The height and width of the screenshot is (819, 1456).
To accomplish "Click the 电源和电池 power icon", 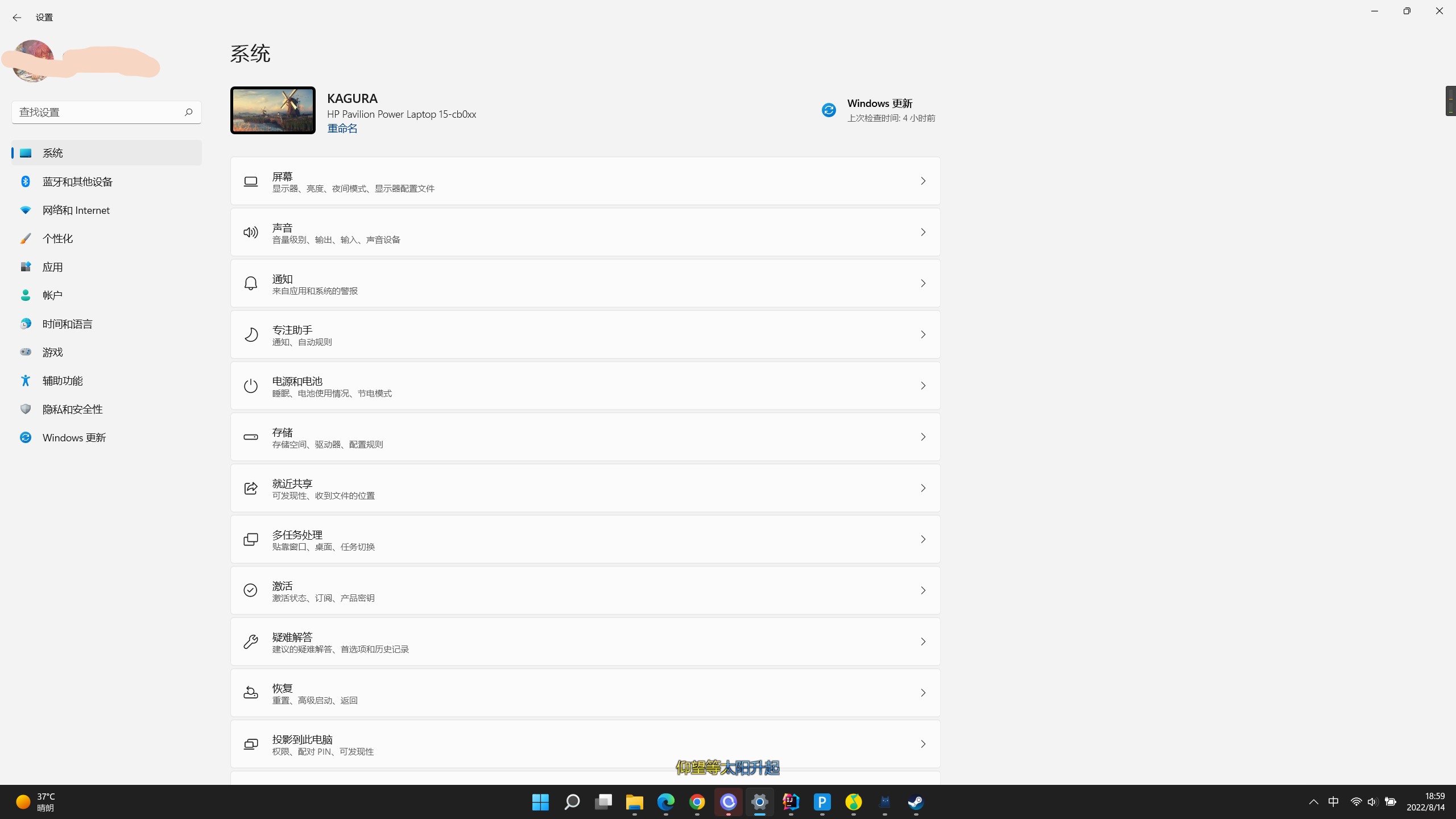I will coord(251,386).
